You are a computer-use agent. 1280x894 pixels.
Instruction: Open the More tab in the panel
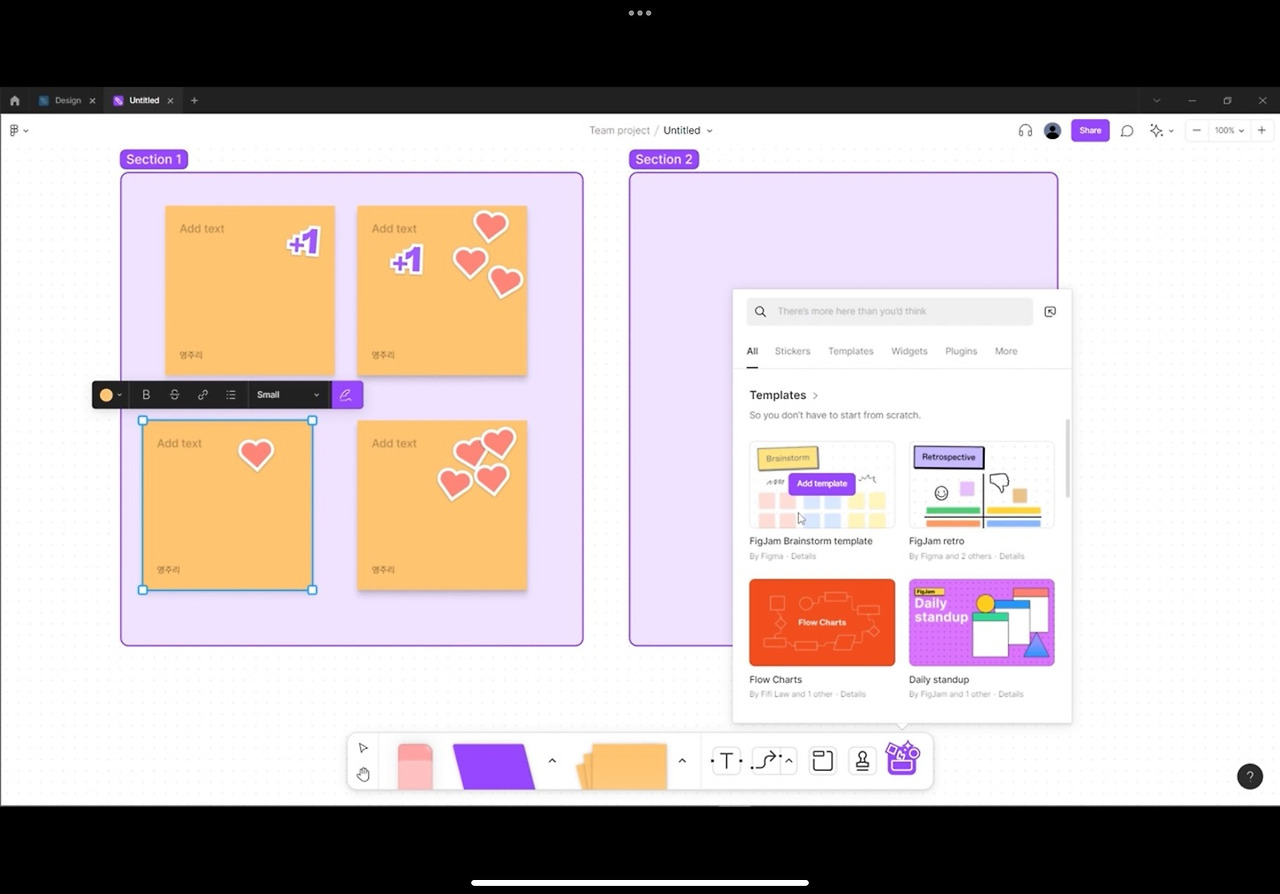click(x=1006, y=352)
